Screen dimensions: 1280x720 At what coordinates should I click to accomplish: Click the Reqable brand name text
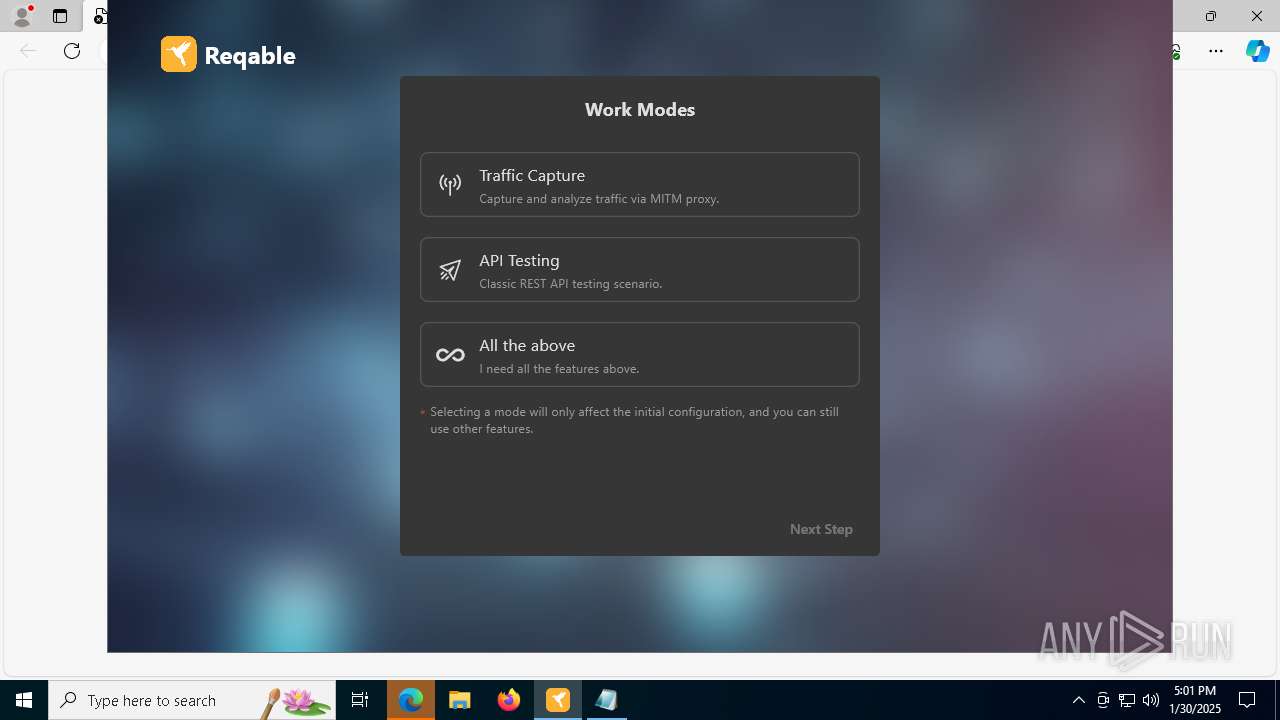point(250,56)
